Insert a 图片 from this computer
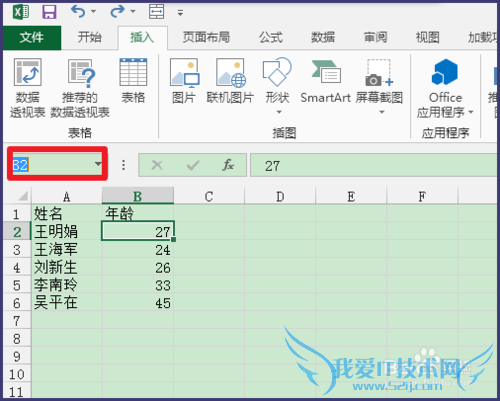The width and height of the screenshot is (500, 401). (184, 81)
